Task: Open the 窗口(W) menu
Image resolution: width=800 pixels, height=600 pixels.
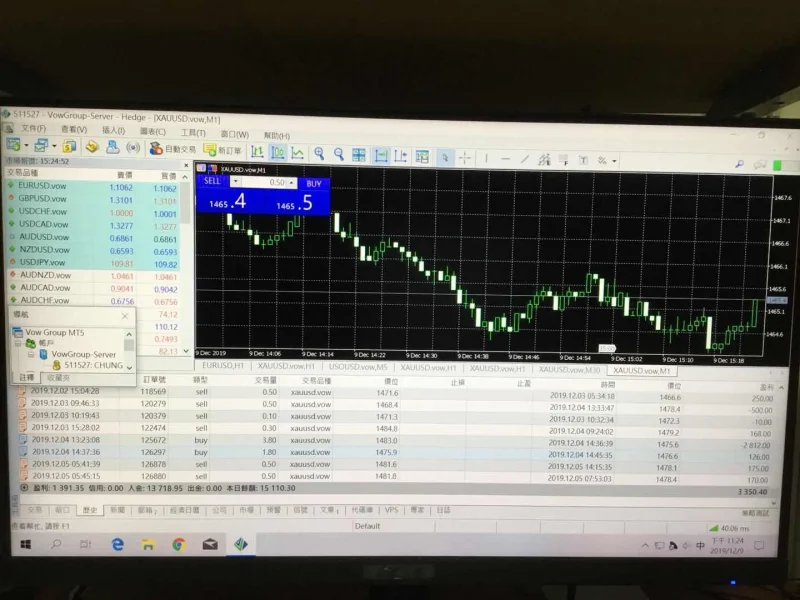Action: pos(235,134)
